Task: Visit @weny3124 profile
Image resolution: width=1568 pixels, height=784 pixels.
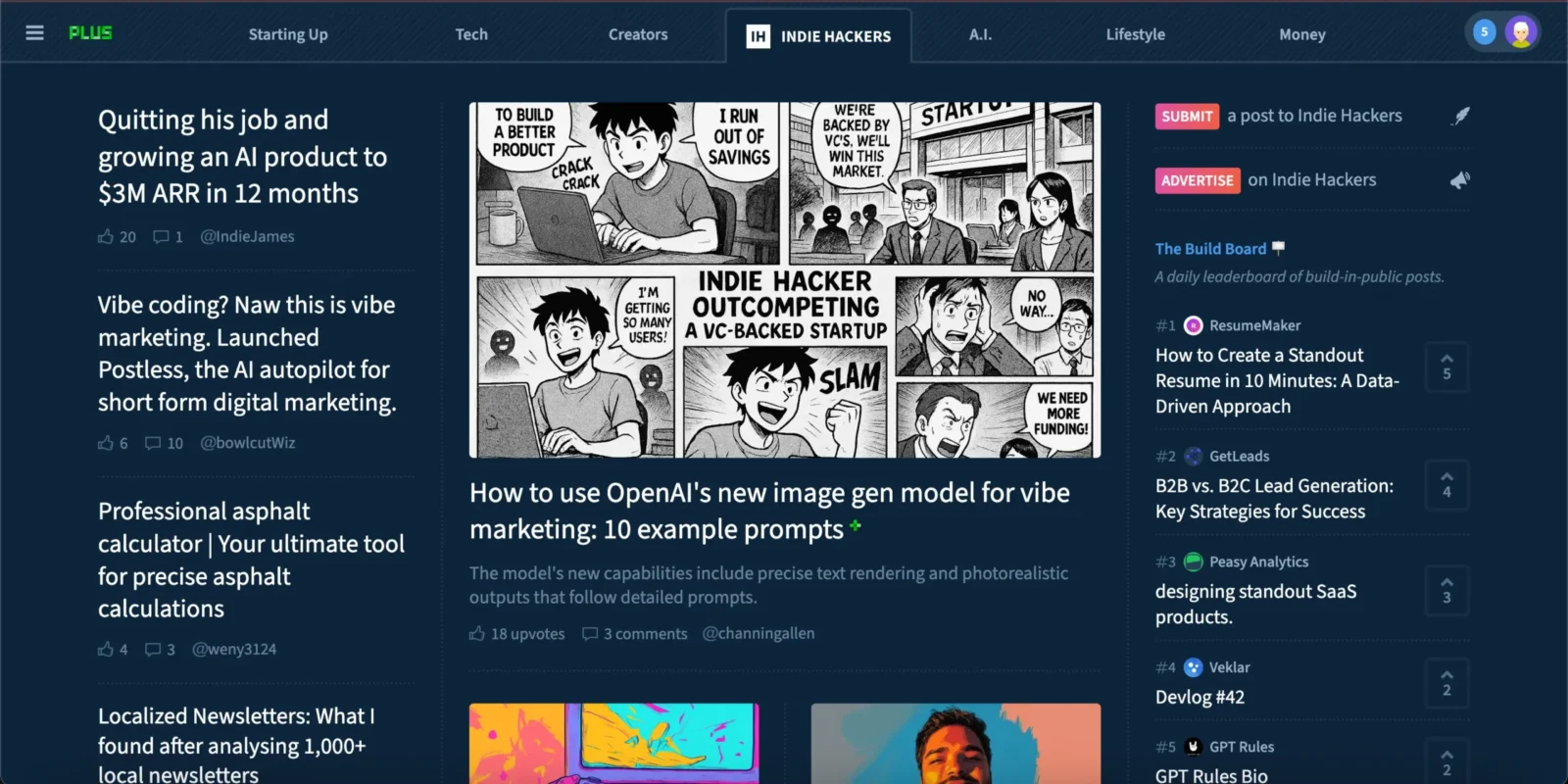Action: (234, 649)
